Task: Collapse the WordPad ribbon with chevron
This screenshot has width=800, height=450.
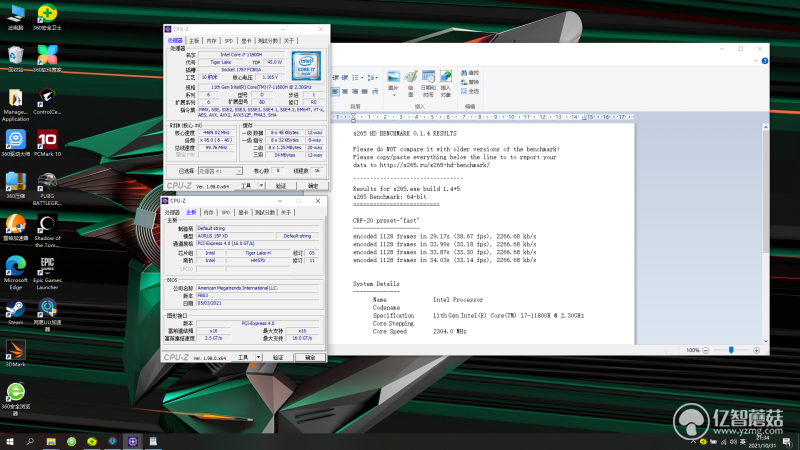Action: click(756, 61)
